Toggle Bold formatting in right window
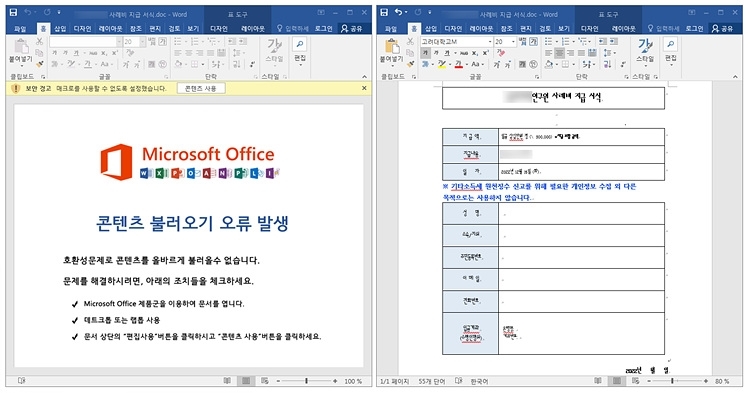This screenshot has width=750, height=393. pyautogui.click(x=425, y=53)
